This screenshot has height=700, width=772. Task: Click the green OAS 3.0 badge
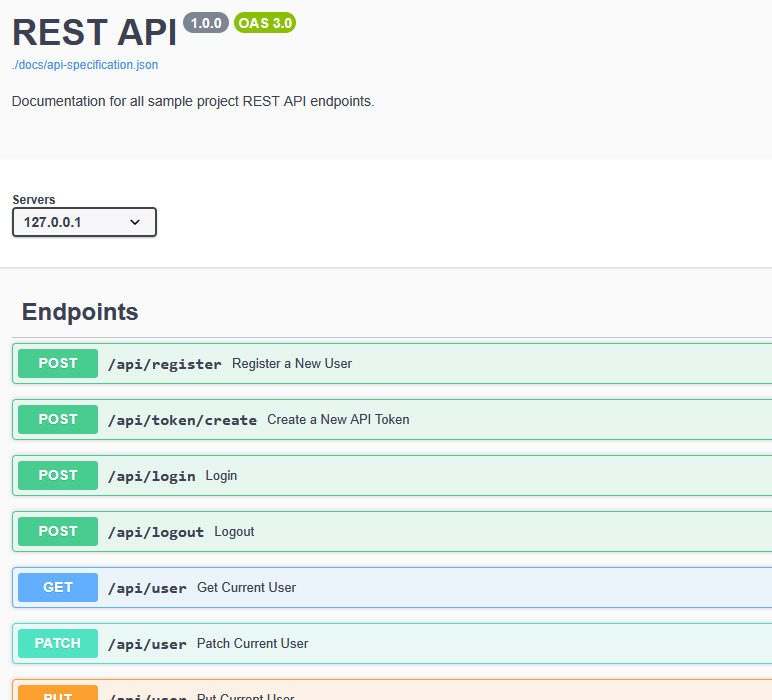(x=265, y=23)
